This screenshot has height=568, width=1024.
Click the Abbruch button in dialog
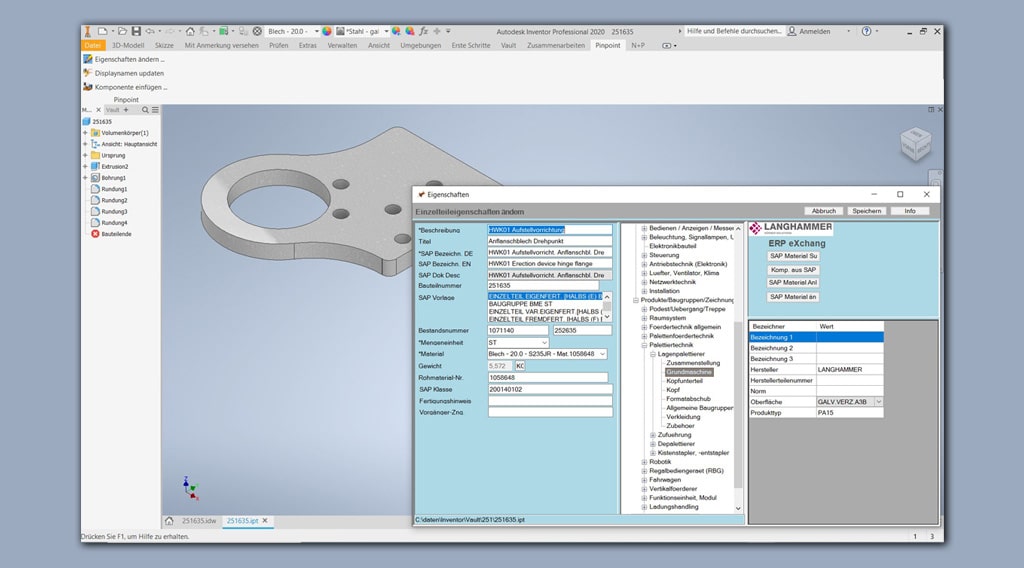[824, 211]
